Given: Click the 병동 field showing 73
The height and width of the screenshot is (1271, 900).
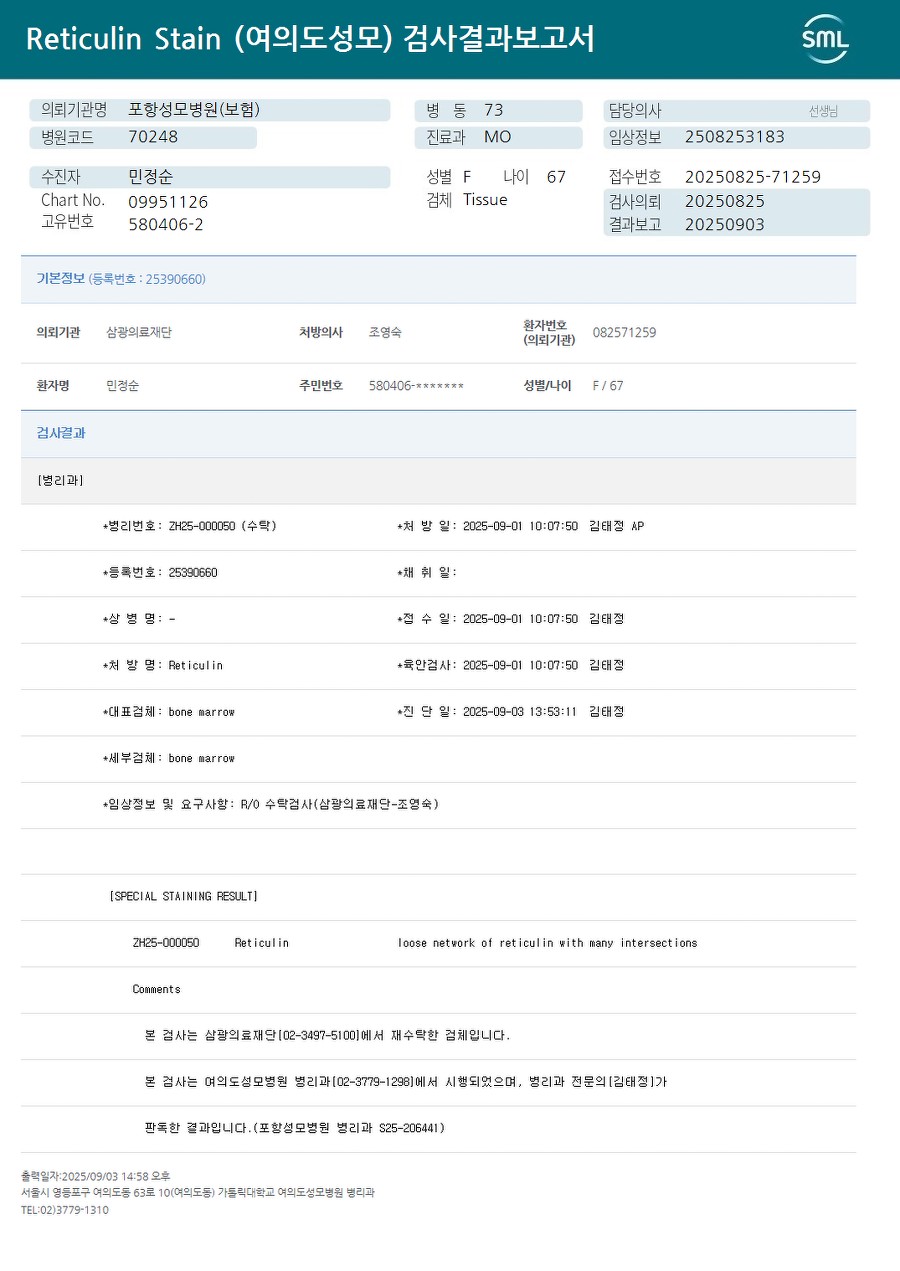Looking at the screenshot, I should [498, 110].
